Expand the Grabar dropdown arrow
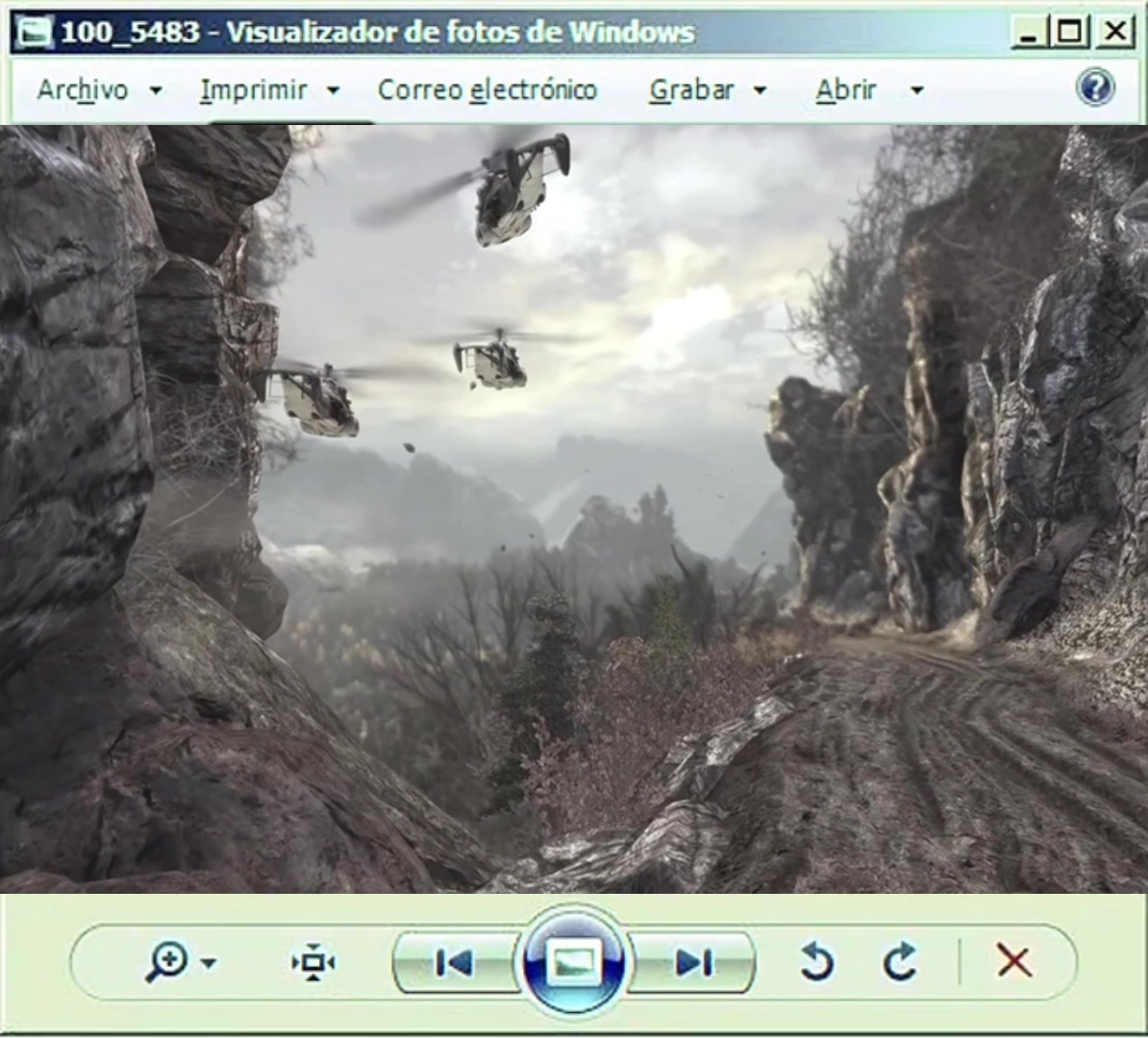 click(x=760, y=90)
